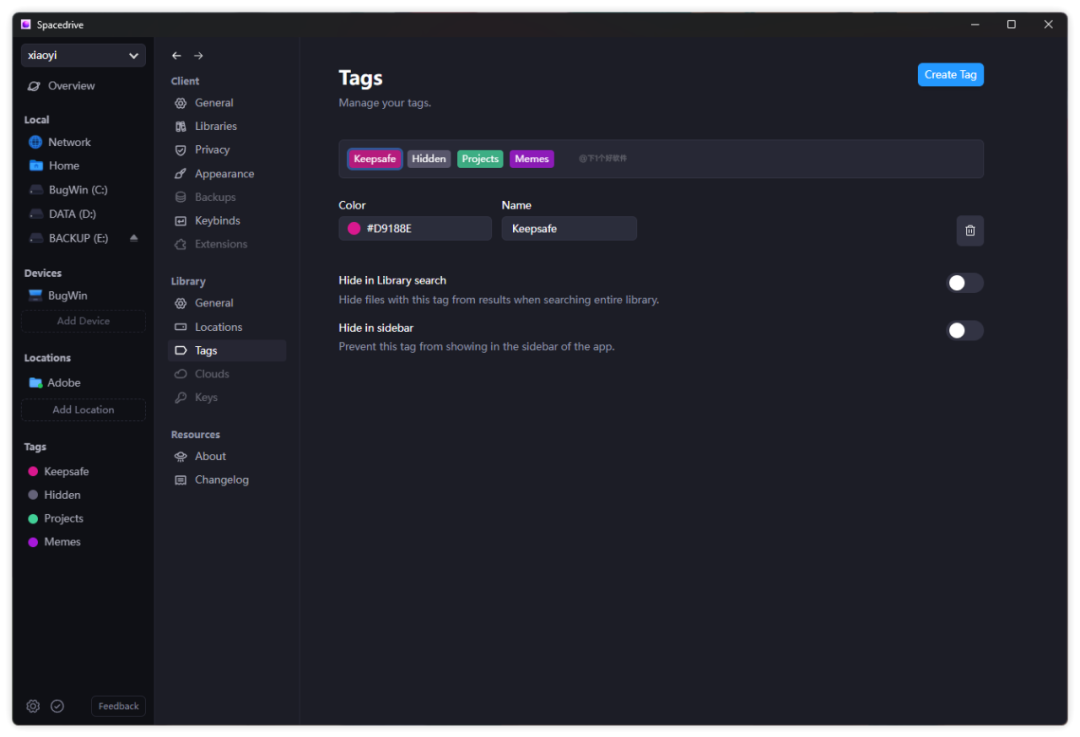The image size is (1080, 737).
Task: Open Network globe icon in Local
Action: tap(35, 142)
